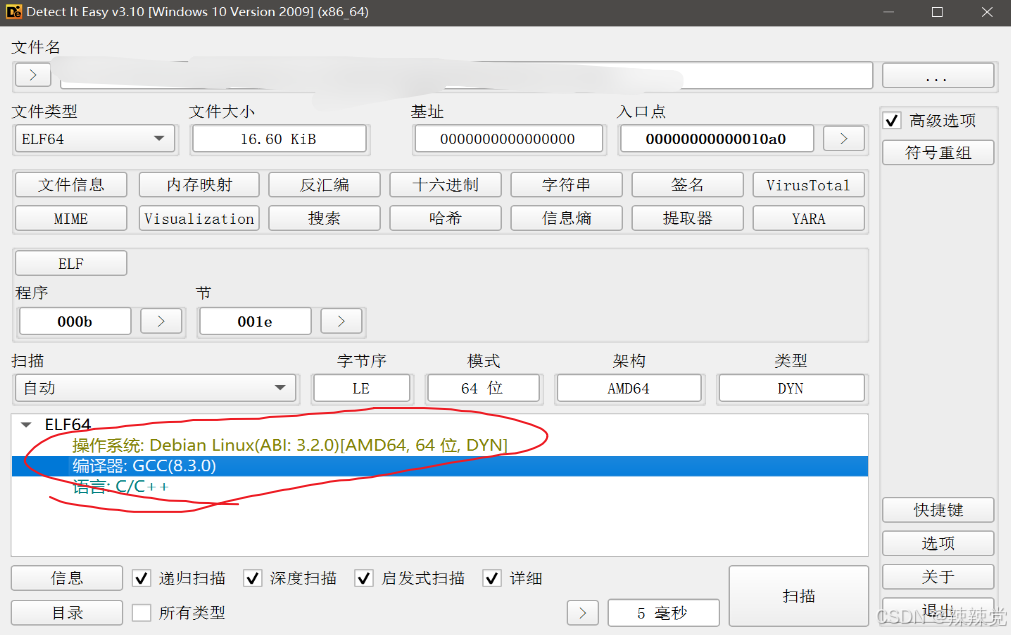Click the 签名 button
This screenshot has height=635, width=1011.
point(687,185)
